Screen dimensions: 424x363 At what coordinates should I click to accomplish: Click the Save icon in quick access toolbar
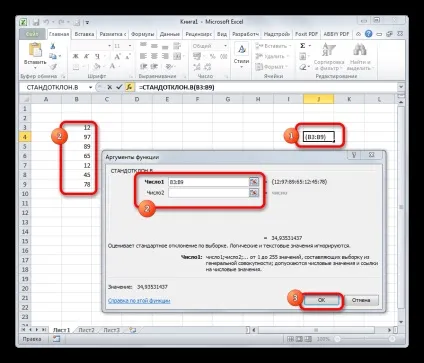pos(36,22)
